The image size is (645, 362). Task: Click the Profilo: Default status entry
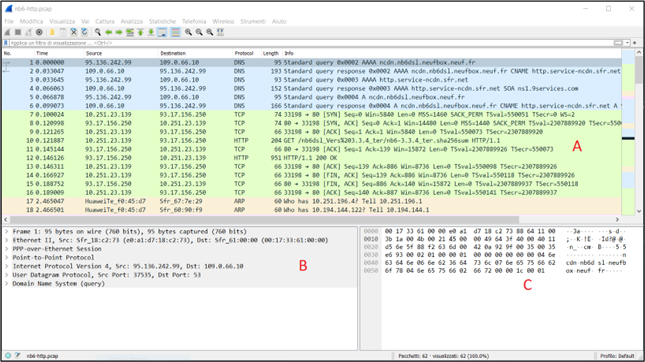[617, 356]
